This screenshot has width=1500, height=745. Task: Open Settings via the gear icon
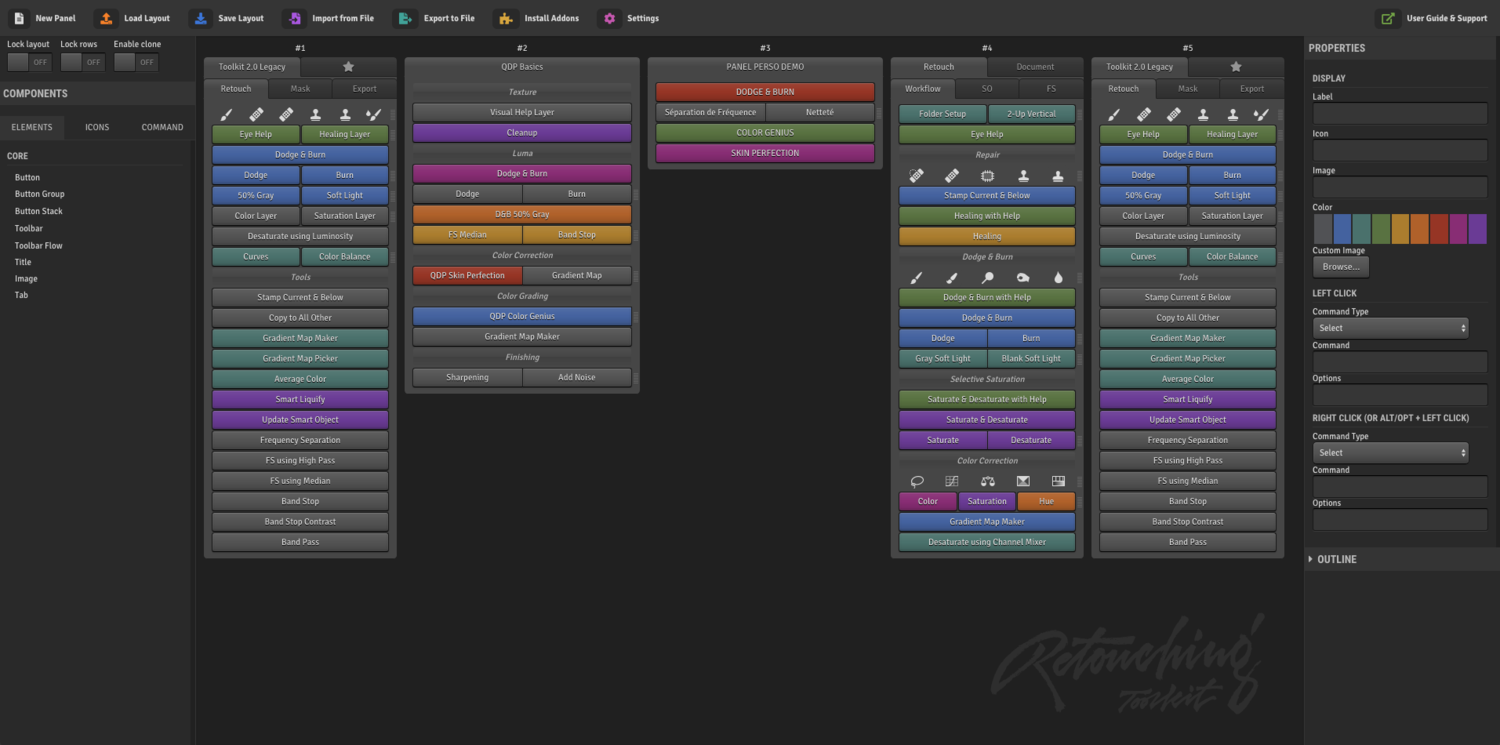[609, 18]
